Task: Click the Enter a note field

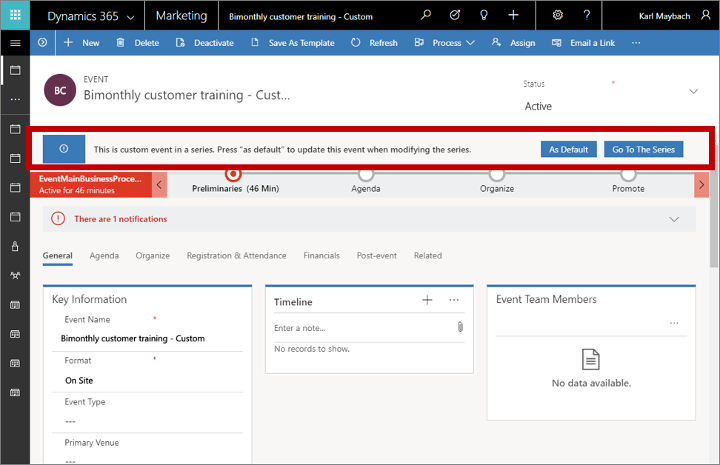Action: pos(363,328)
